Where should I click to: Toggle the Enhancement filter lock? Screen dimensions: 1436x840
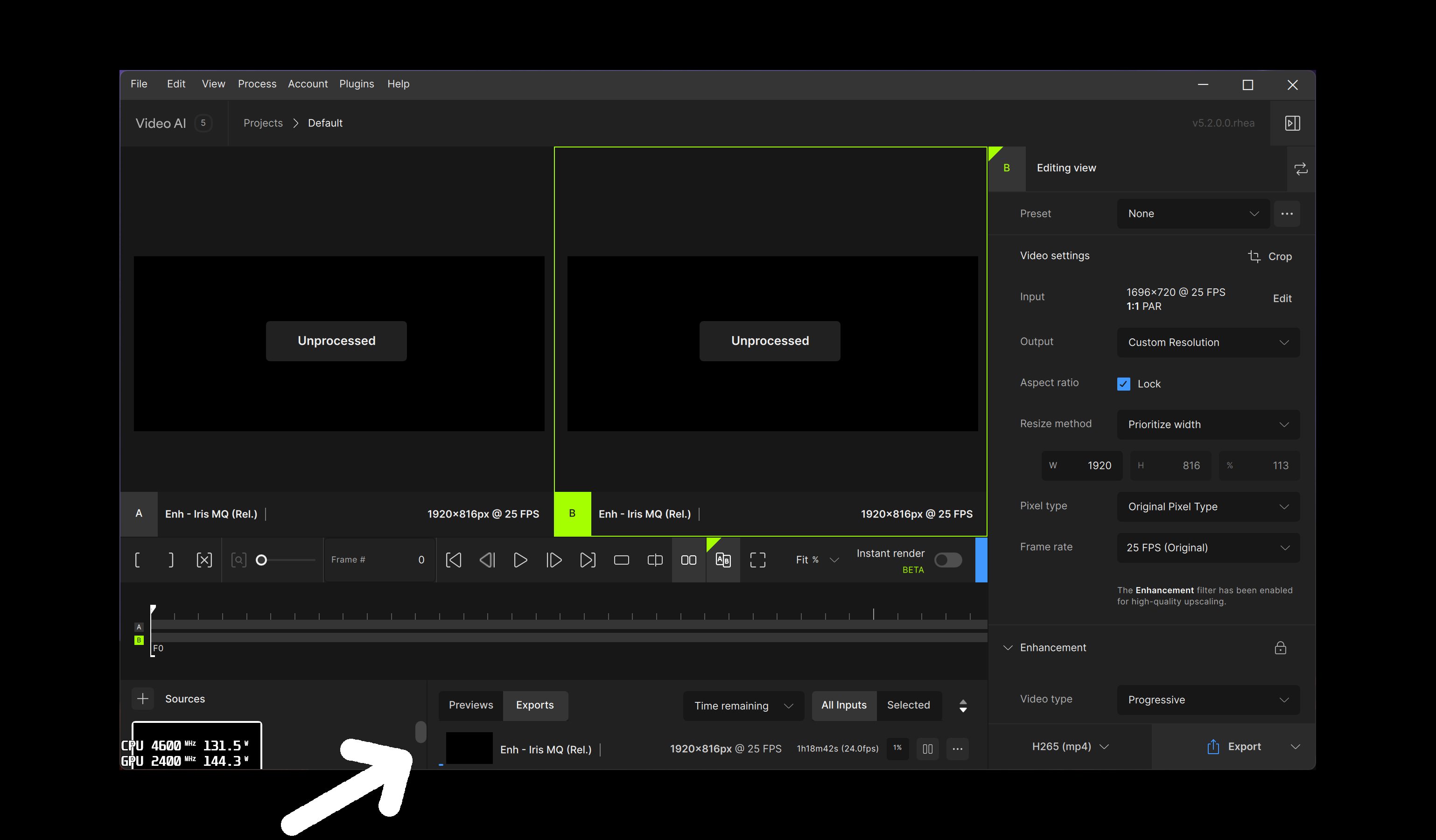coord(1280,648)
